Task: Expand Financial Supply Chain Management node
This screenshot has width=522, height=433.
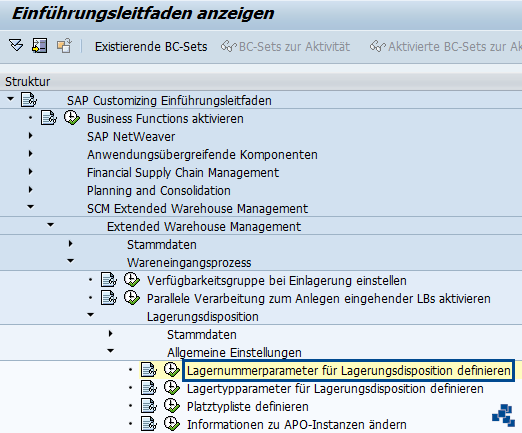Action: pos(31,172)
